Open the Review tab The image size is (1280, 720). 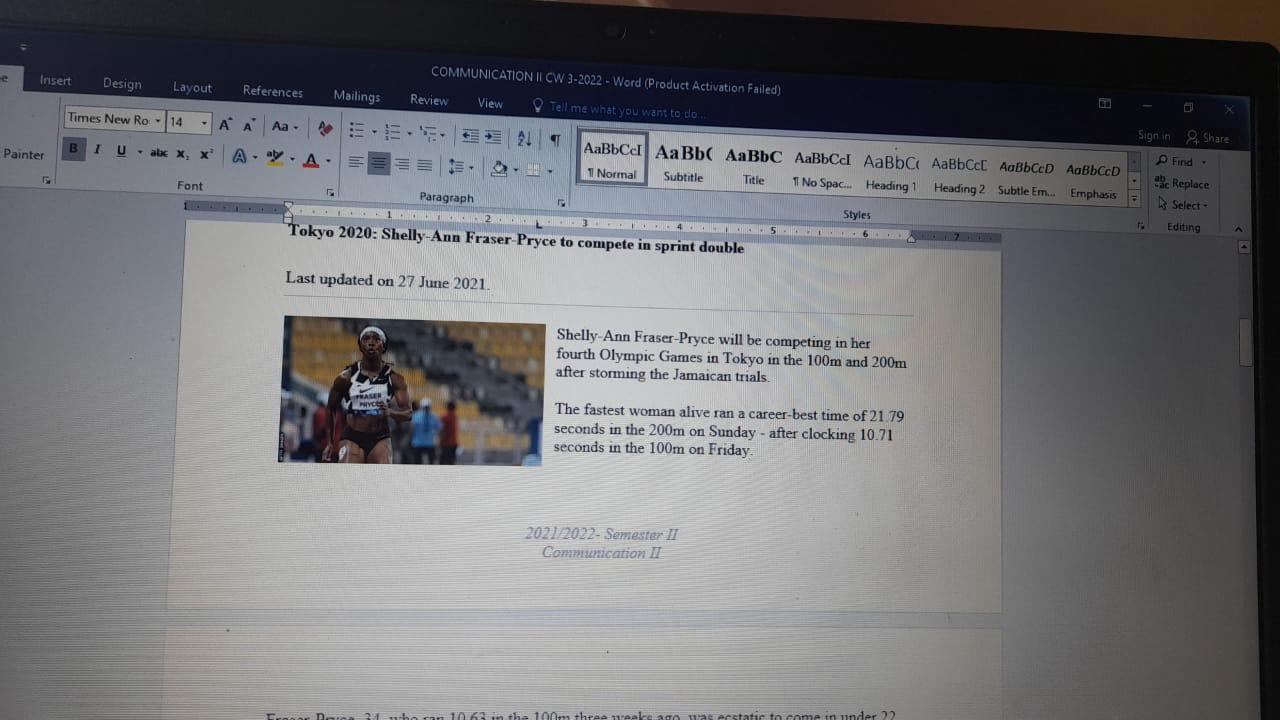pyautogui.click(x=429, y=100)
